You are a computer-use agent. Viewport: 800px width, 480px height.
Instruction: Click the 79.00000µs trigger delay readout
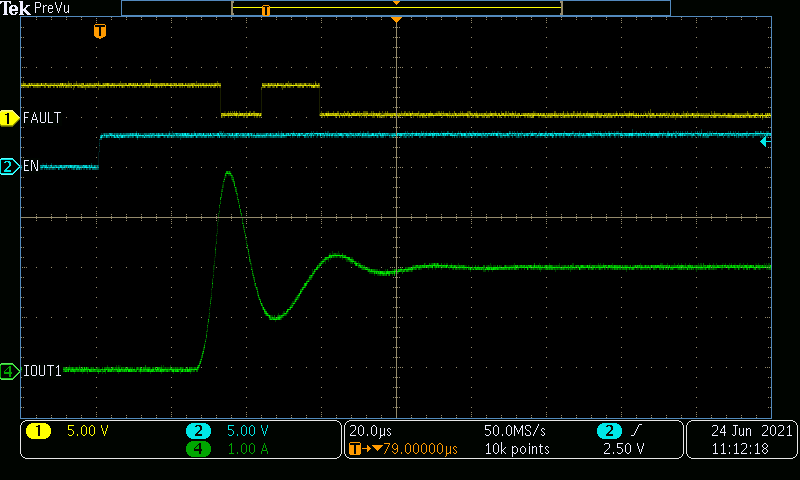click(420, 449)
